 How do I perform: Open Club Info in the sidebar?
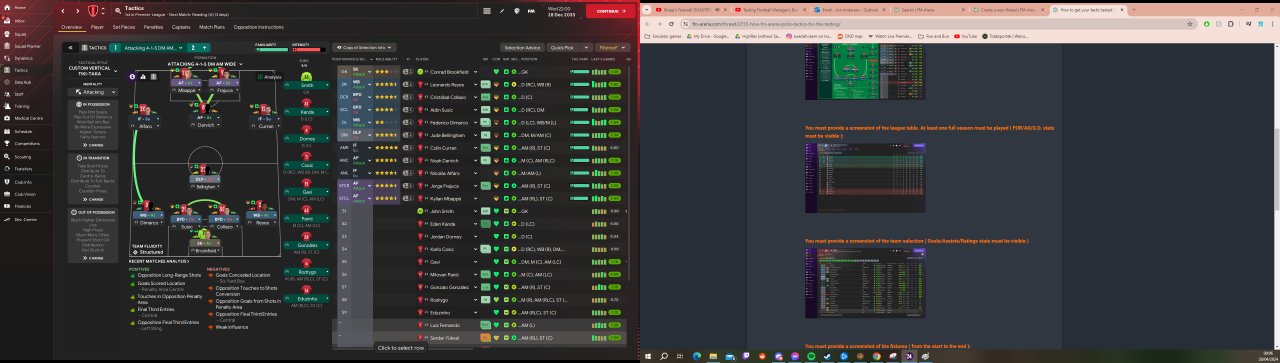[23, 182]
